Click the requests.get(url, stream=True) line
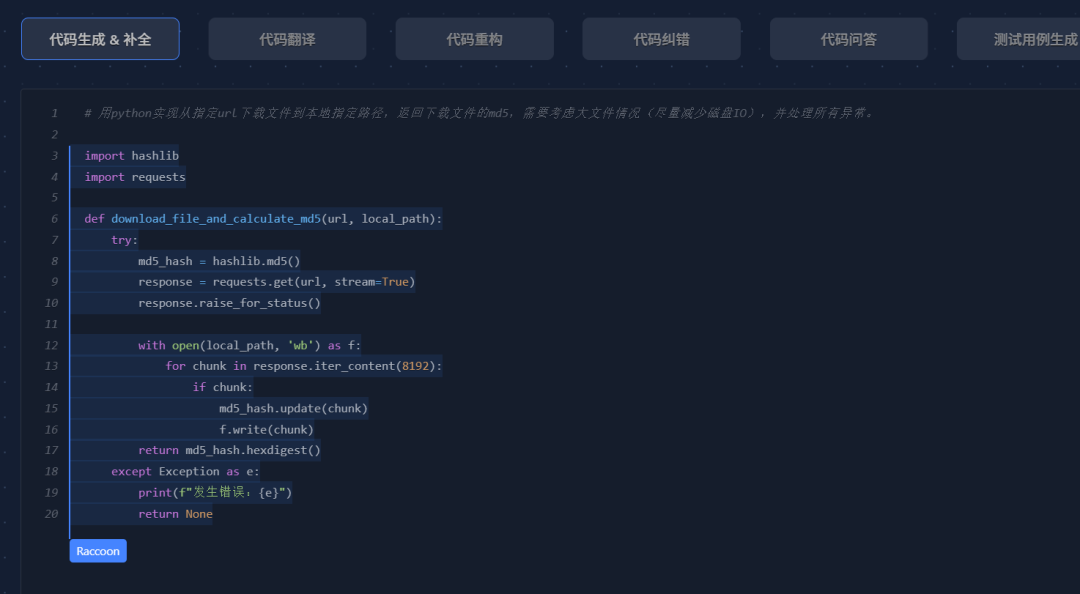 tap(276, 282)
